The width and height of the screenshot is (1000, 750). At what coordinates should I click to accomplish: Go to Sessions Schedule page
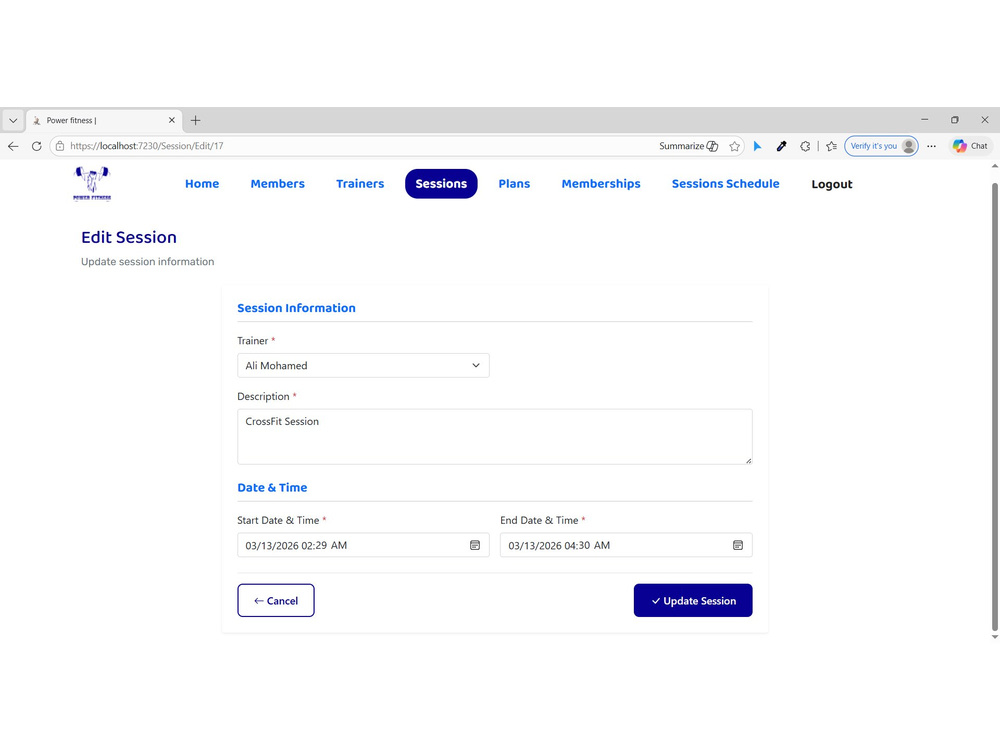(725, 184)
